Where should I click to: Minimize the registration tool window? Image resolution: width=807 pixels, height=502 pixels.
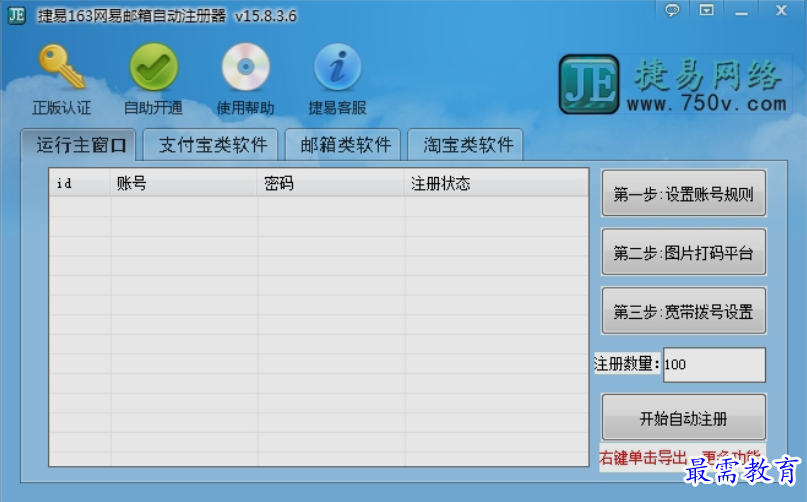pos(741,11)
